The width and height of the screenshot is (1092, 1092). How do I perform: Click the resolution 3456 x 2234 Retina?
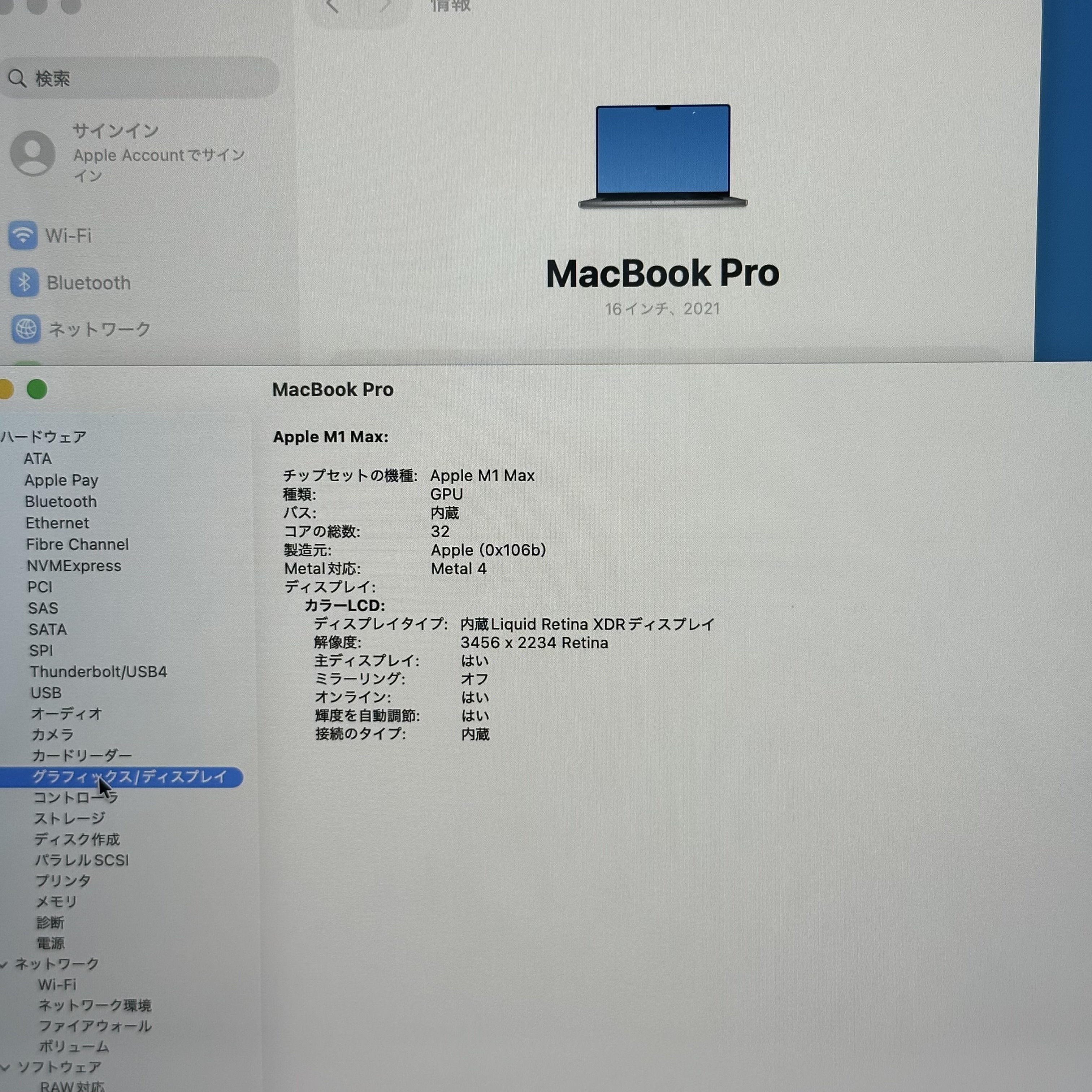click(534, 643)
